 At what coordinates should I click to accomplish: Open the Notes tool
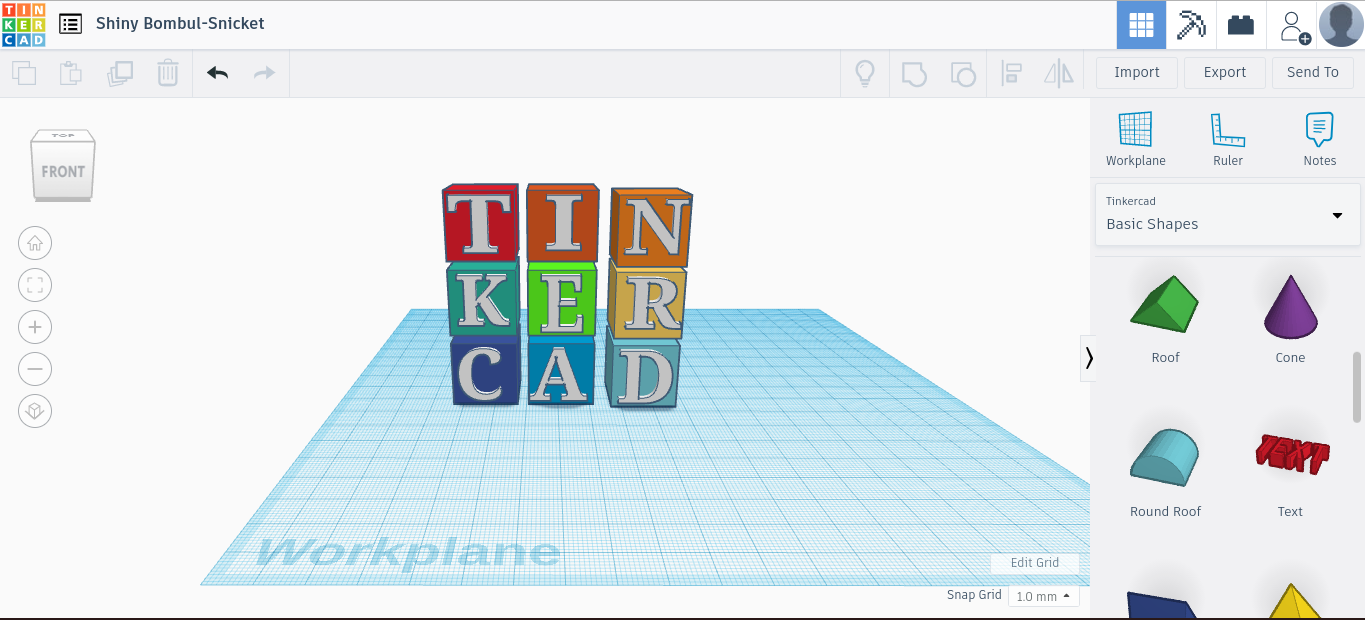click(1319, 135)
